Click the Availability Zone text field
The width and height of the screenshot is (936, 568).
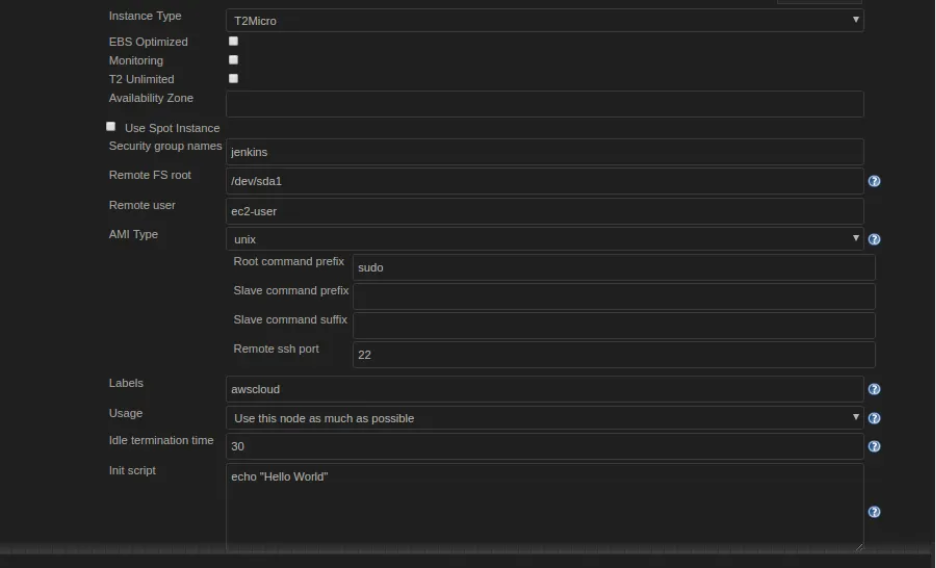point(544,104)
